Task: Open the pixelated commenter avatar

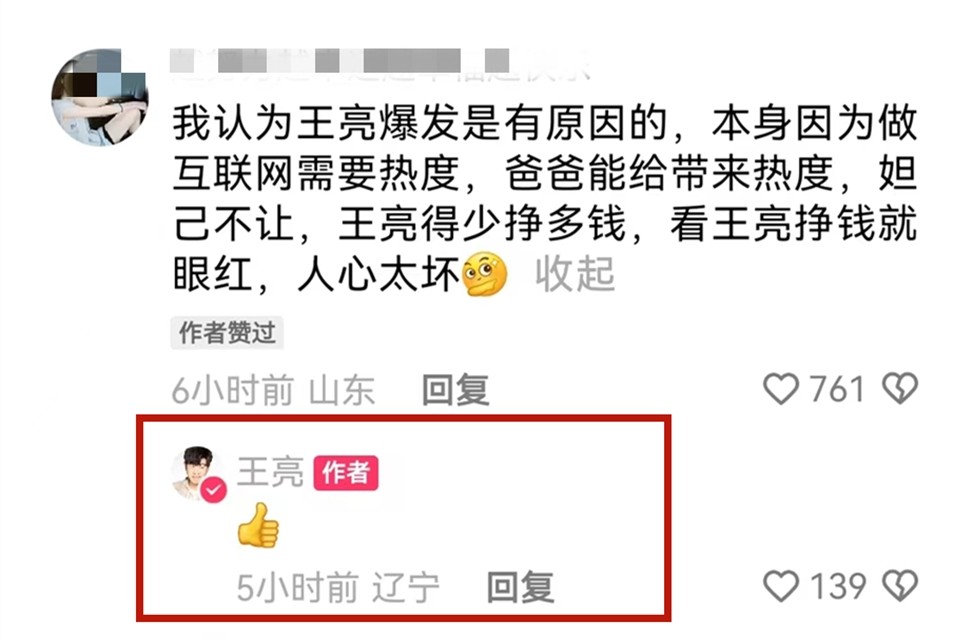Action: tap(99, 97)
